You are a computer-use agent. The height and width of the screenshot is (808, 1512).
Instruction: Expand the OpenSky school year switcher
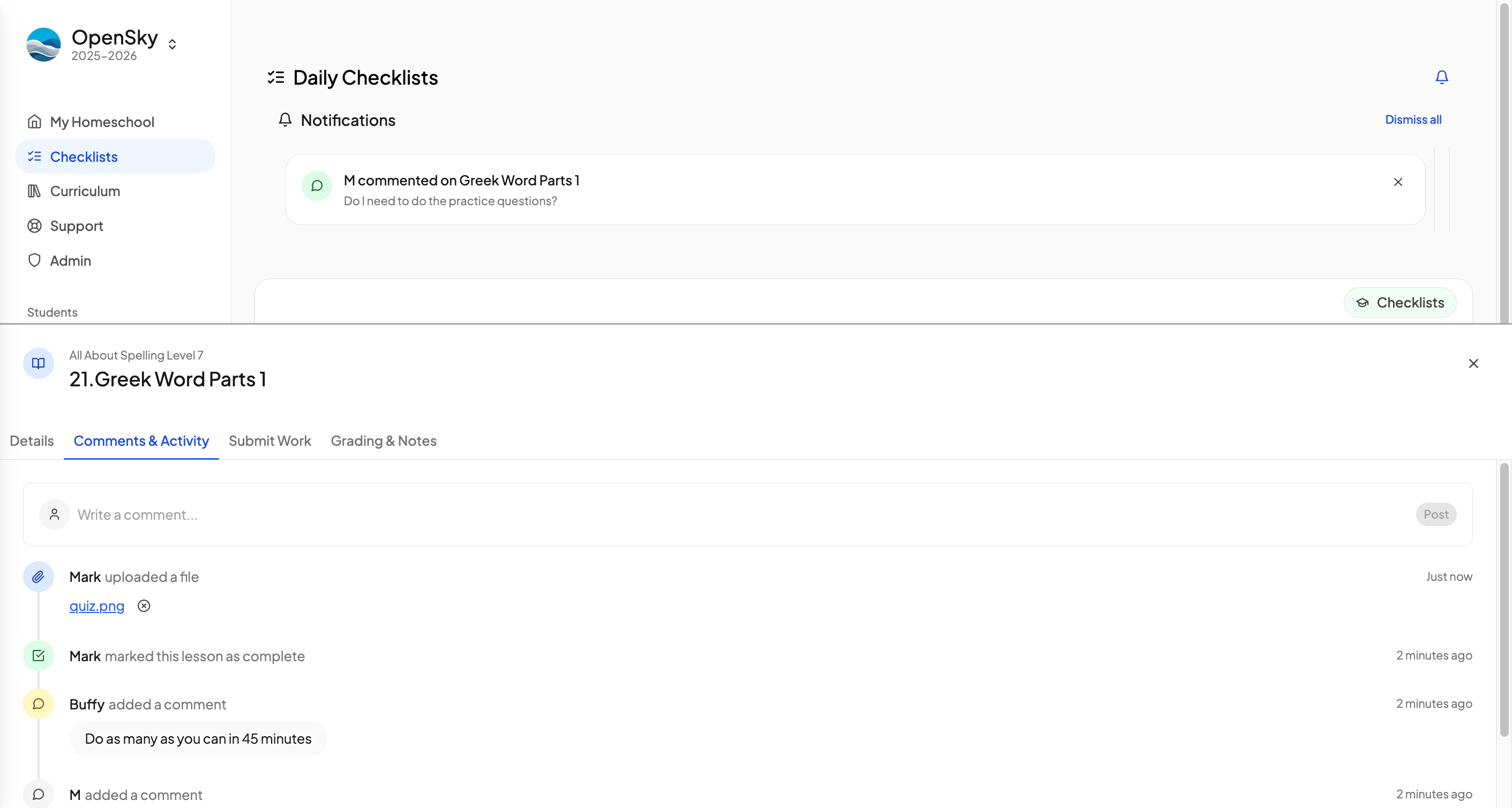pyautogui.click(x=172, y=44)
